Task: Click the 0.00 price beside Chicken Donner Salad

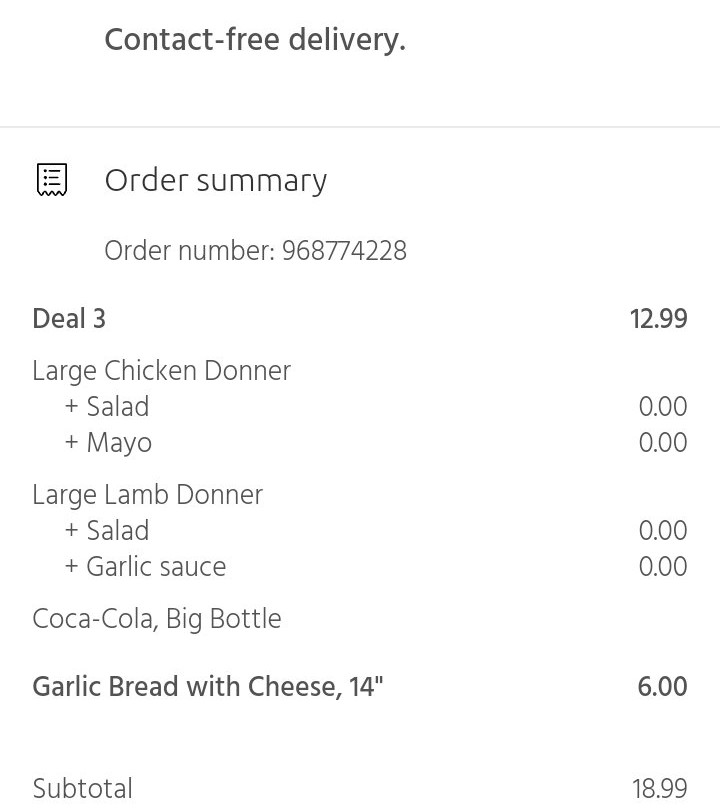Action: coord(662,407)
